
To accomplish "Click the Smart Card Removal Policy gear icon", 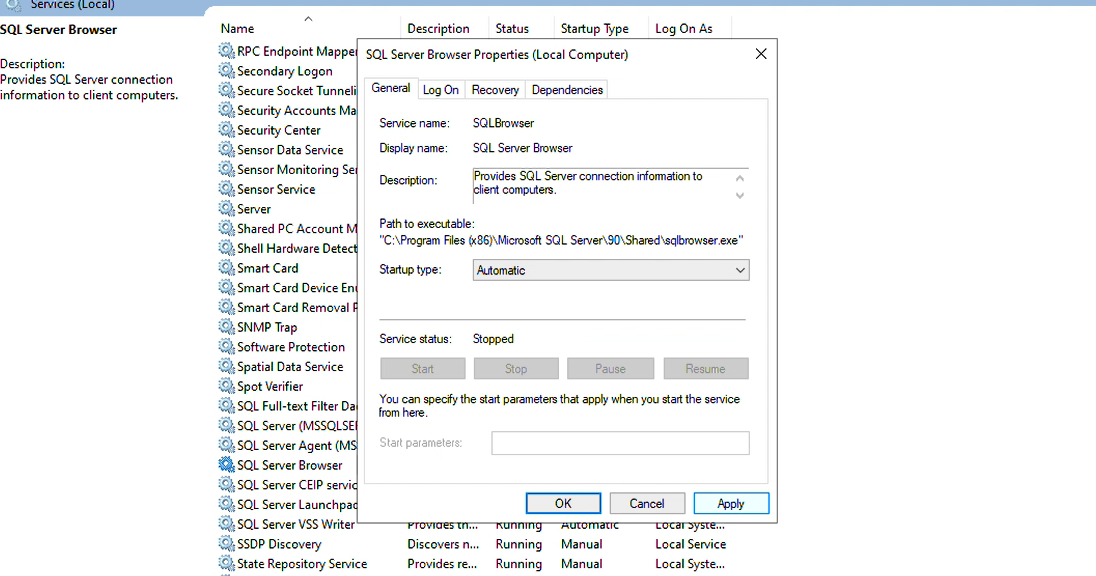I will point(226,307).
